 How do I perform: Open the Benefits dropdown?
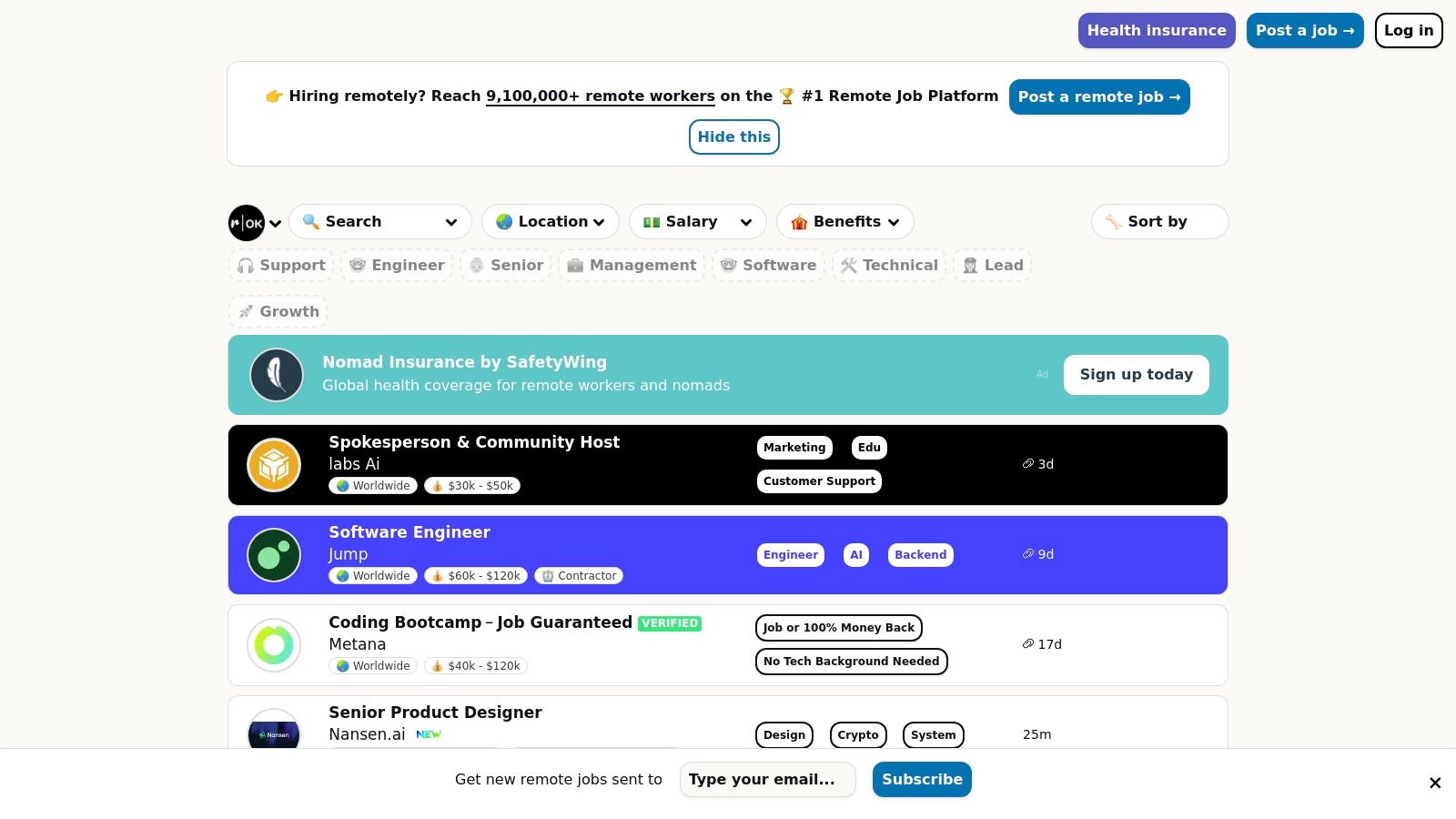[844, 222]
